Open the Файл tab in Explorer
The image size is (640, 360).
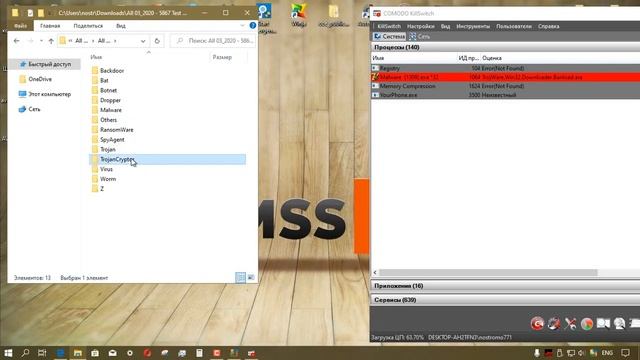(20, 26)
